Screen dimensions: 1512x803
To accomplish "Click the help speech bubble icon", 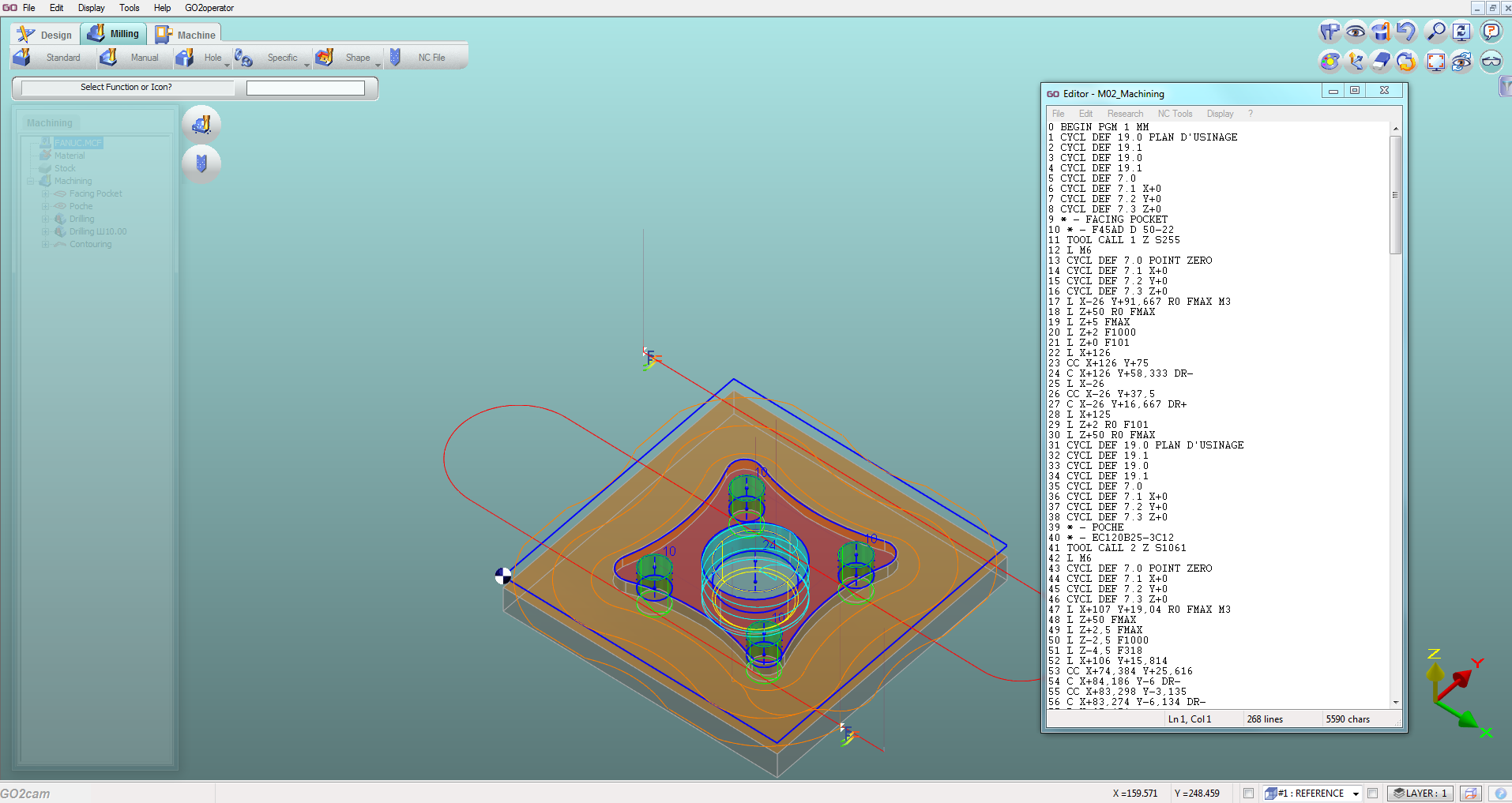I will [1491, 32].
